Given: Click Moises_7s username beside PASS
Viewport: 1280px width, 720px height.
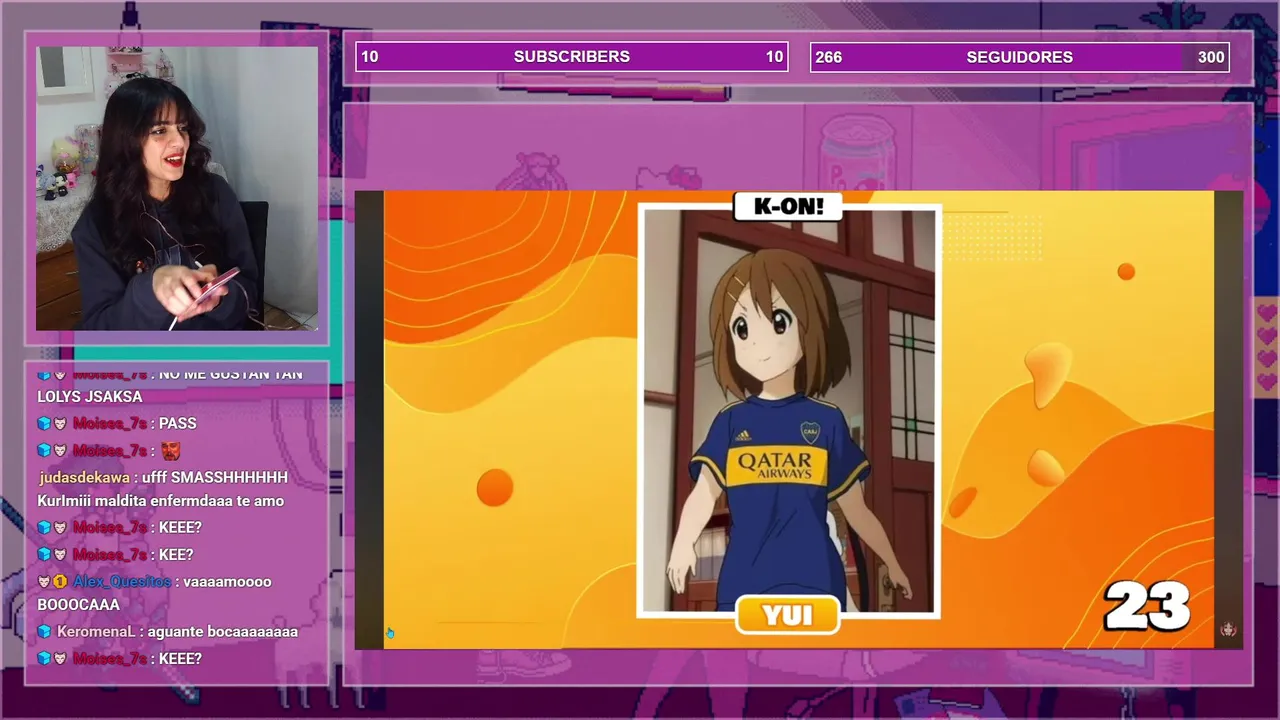Looking at the screenshot, I should coord(110,424).
